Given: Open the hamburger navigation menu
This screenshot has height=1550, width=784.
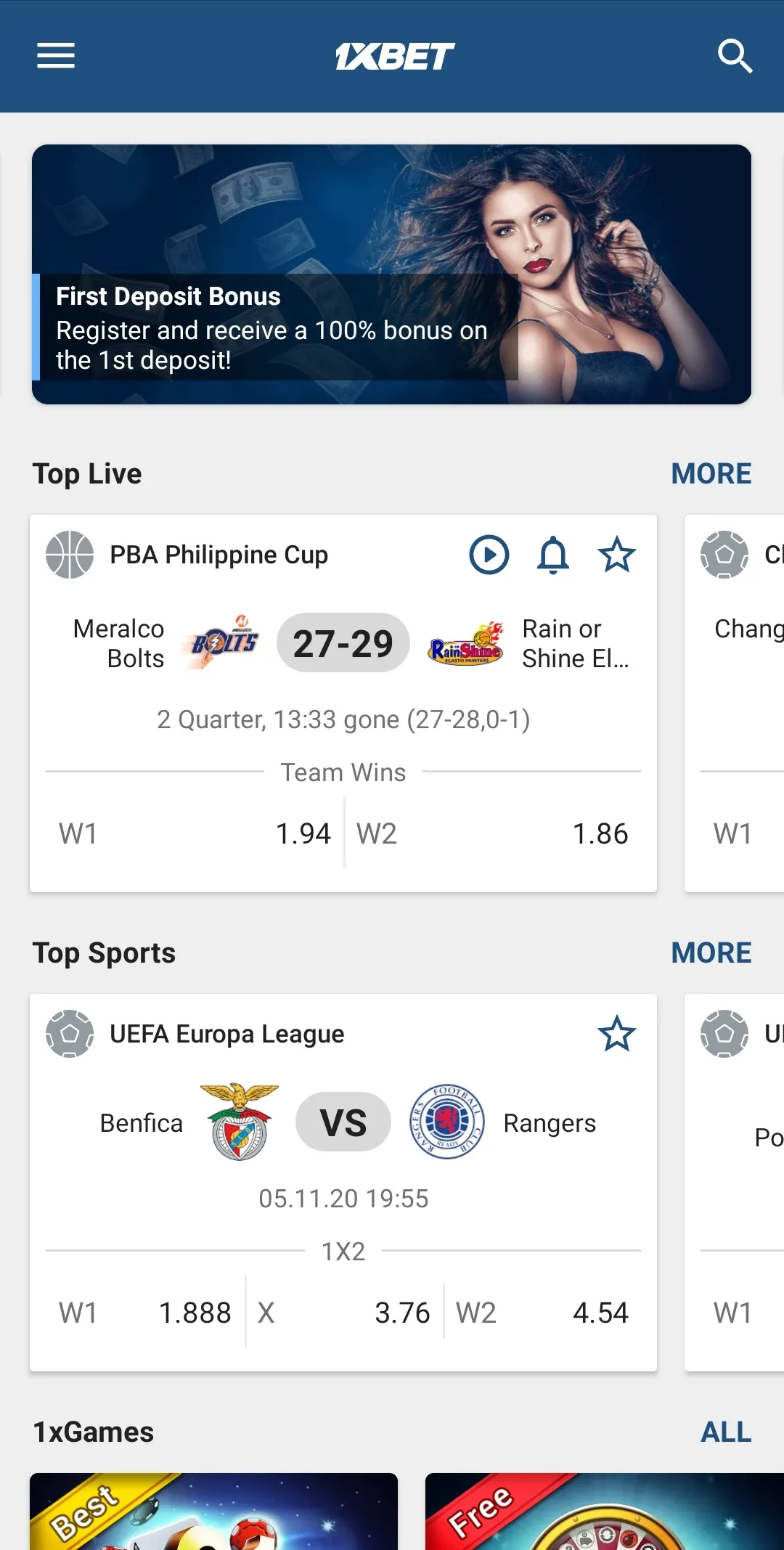Looking at the screenshot, I should [x=56, y=56].
